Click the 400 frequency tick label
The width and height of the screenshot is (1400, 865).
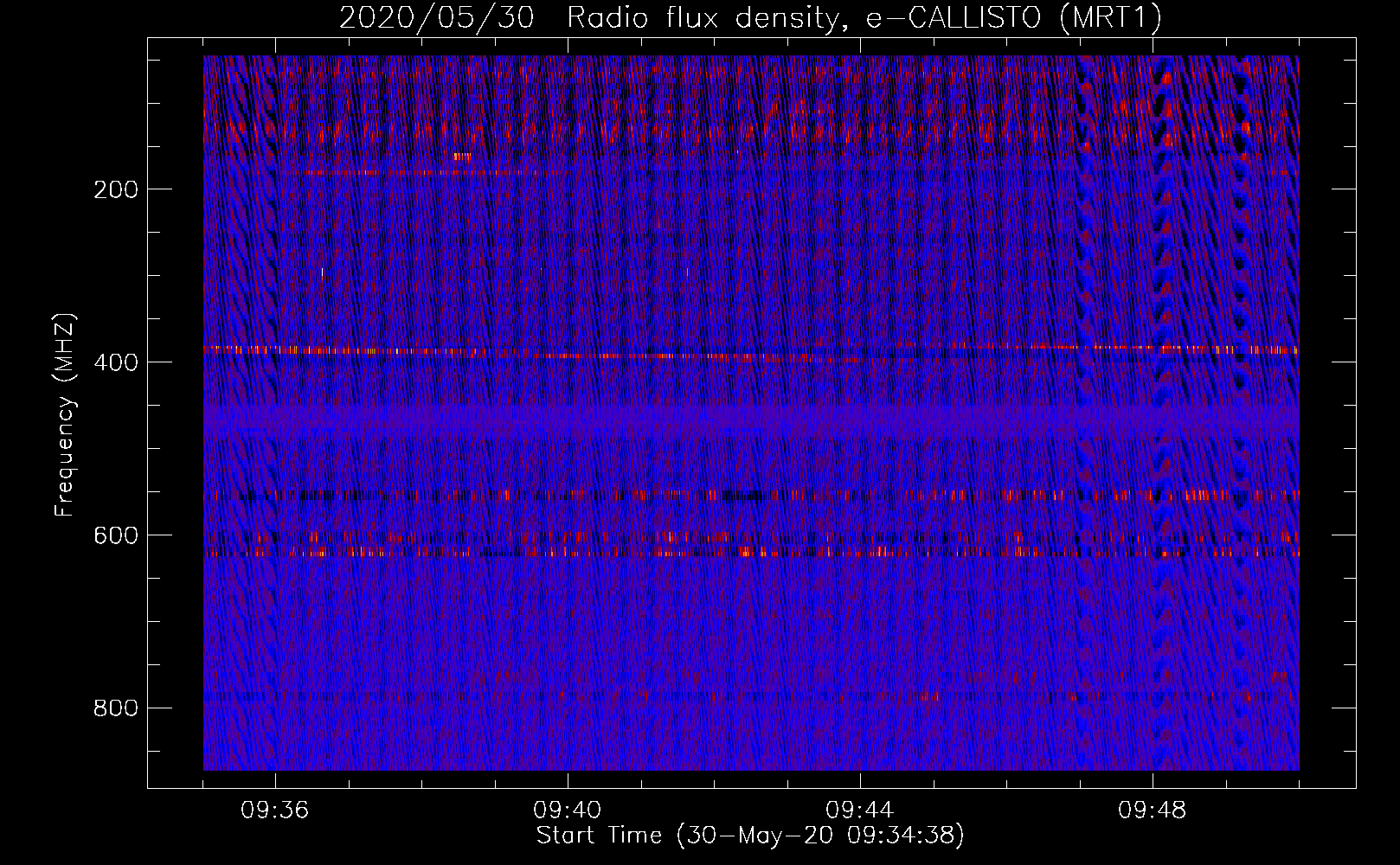pos(116,362)
